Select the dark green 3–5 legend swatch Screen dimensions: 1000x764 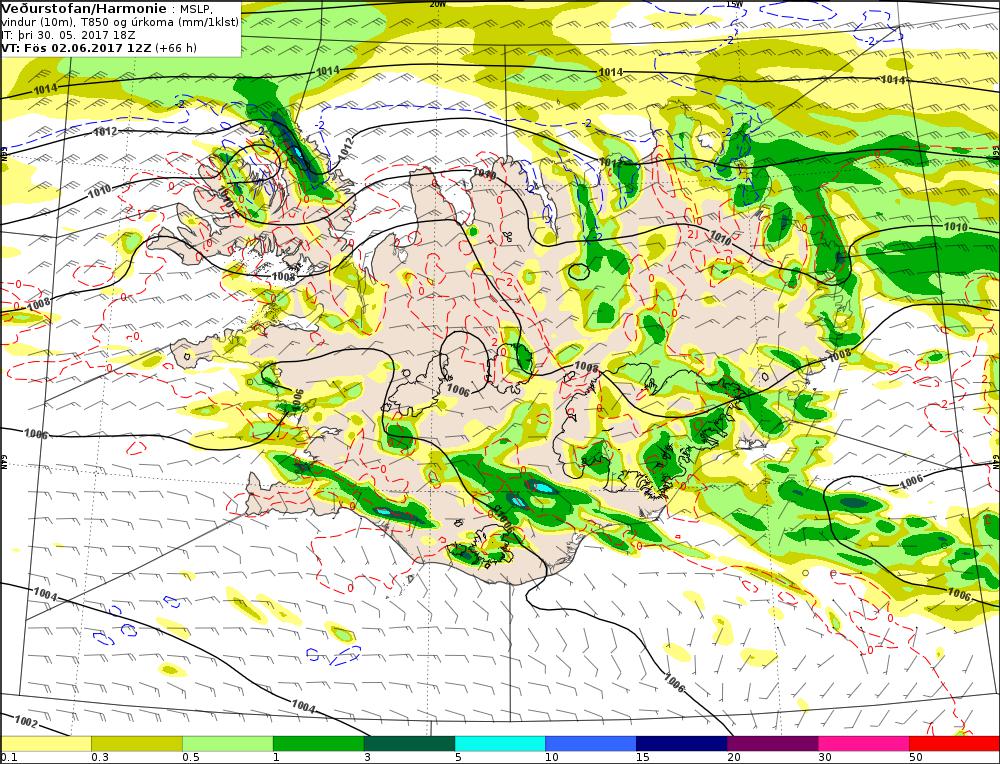click(409, 743)
